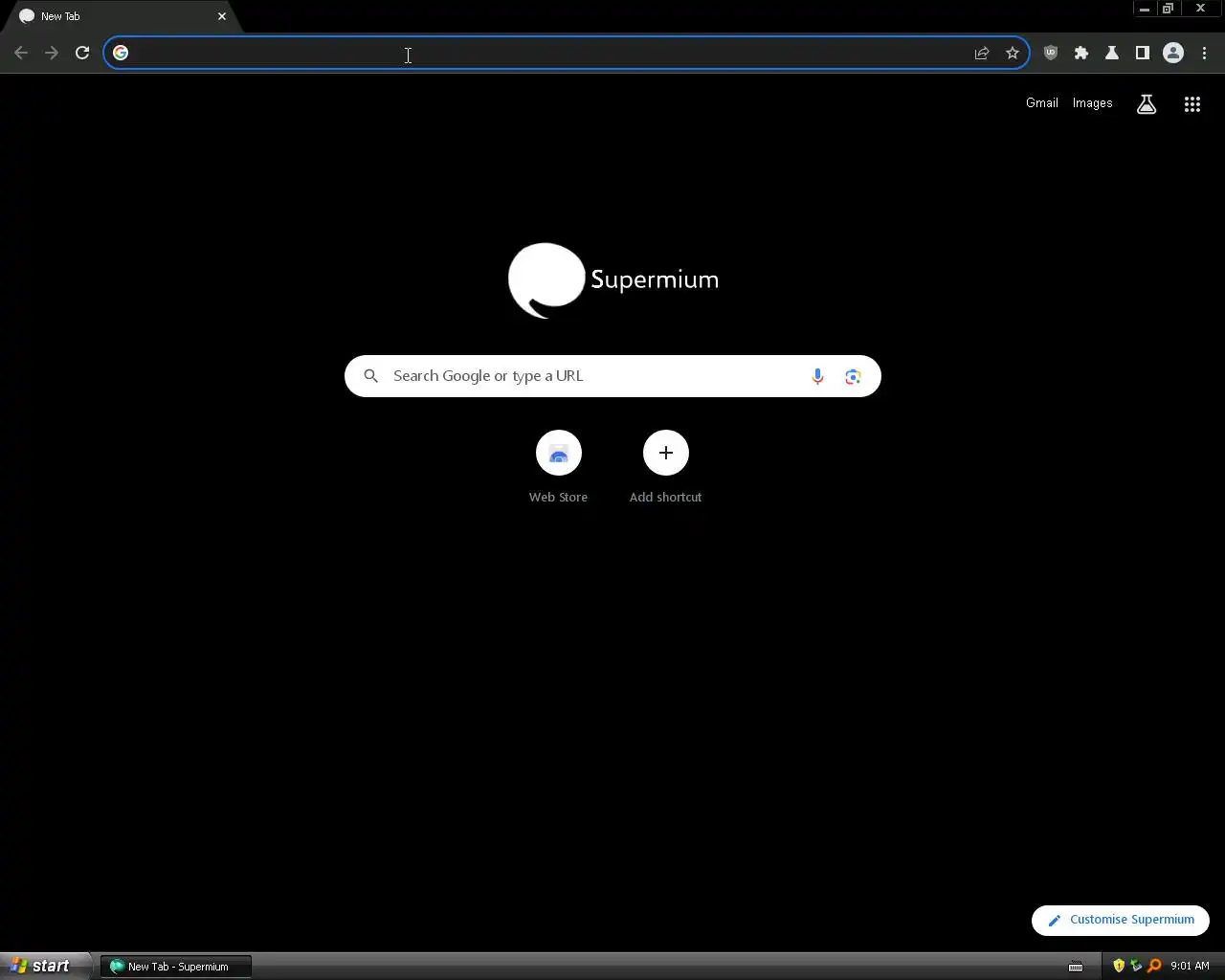Close the New Tab tab
Viewport: 1225px width, 980px height.
pyautogui.click(x=222, y=16)
